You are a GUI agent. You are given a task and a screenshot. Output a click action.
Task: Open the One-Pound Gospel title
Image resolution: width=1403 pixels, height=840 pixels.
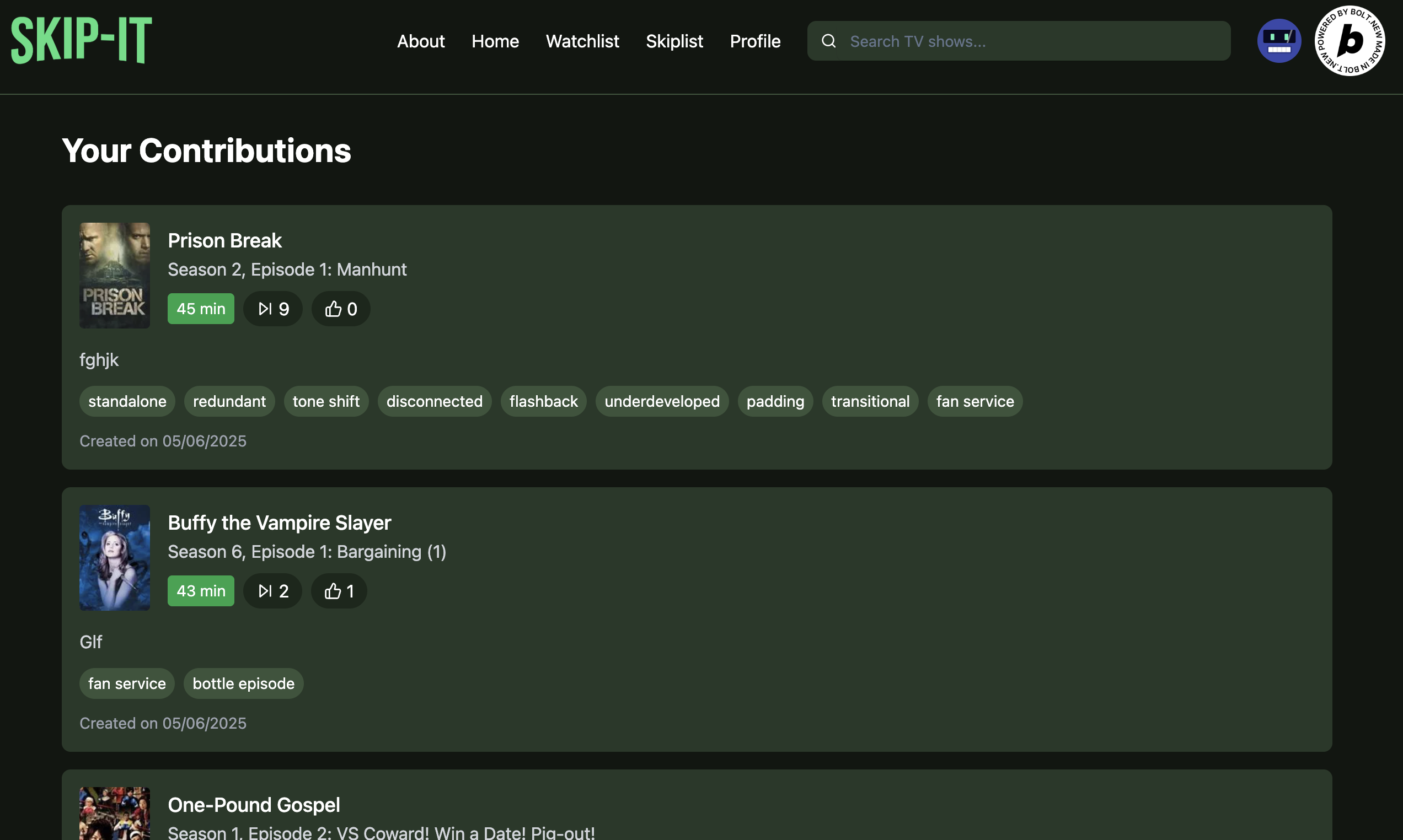(254, 805)
